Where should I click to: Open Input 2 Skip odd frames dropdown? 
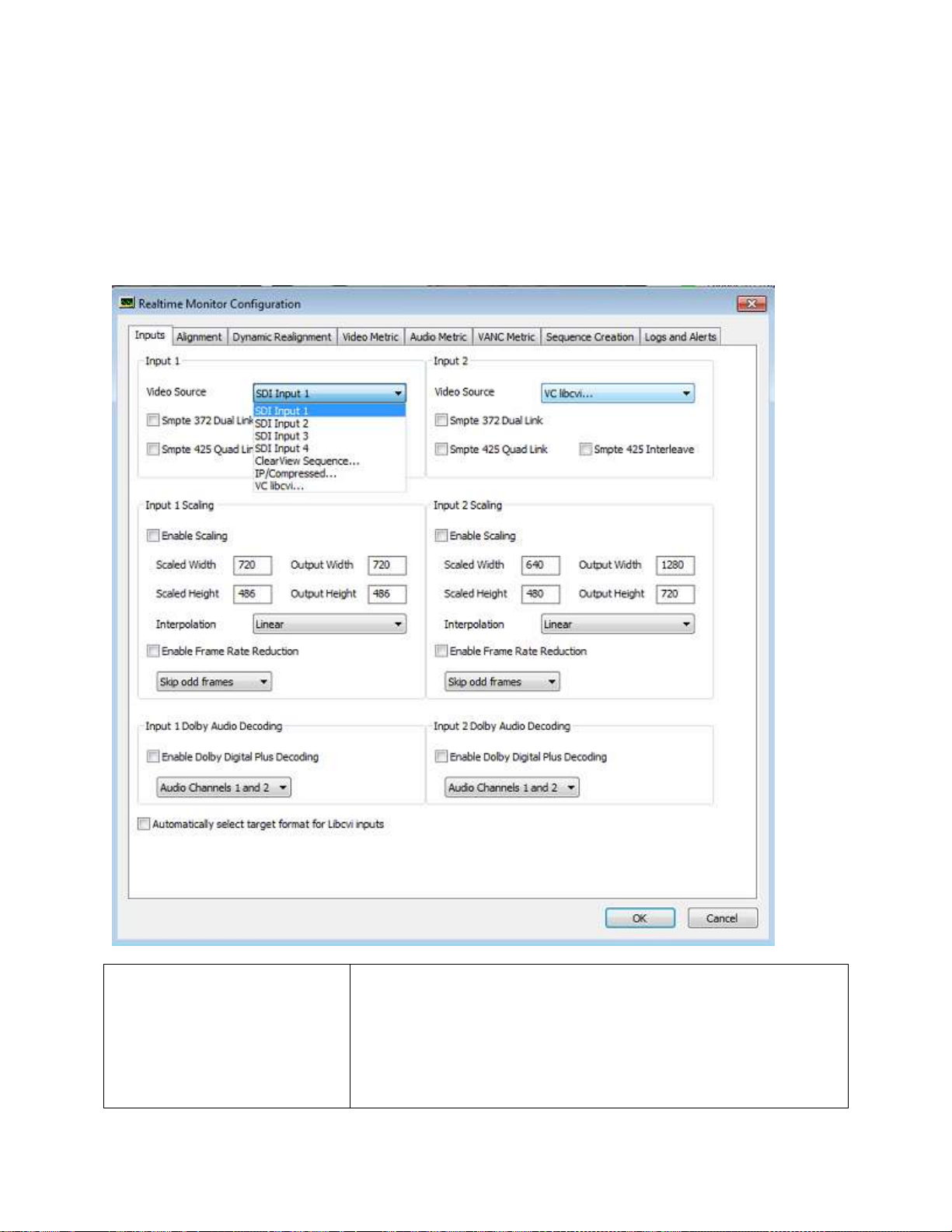click(x=503, y=682)
